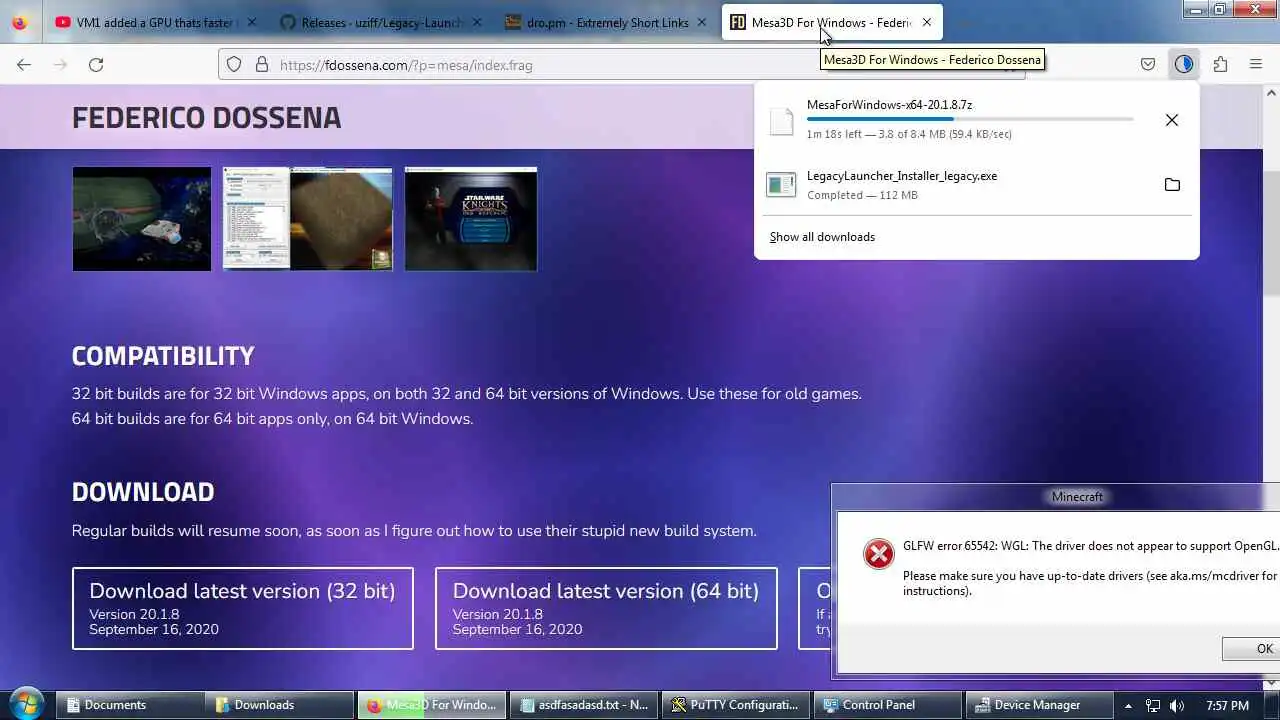Click the MesaForWindows download progress bar
1280x720 pixels.
(970, 119)
